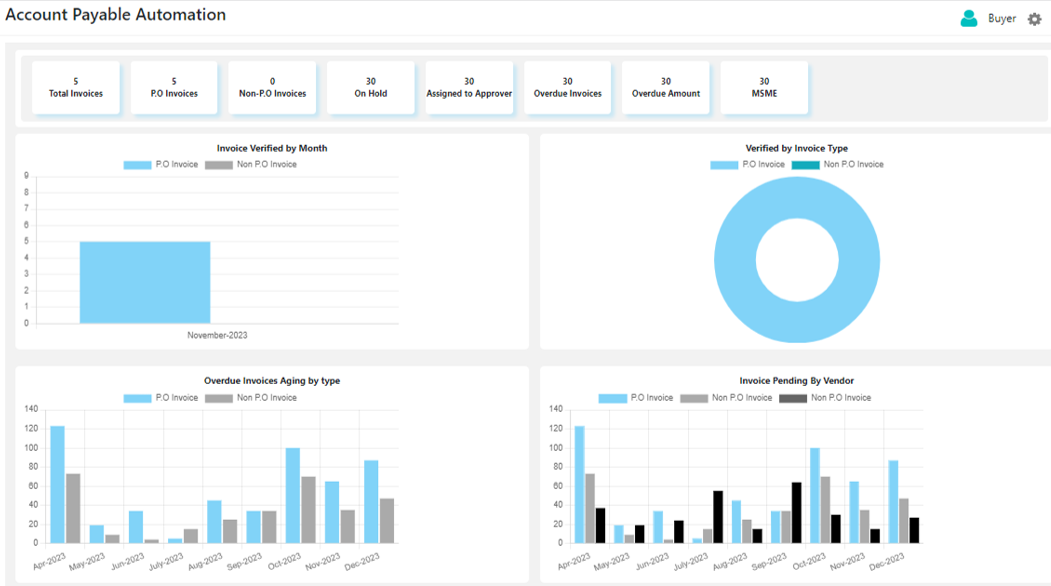View the Overdue Amount card
This screenshot has height=586, width=1051.
(x=665, y=88)
